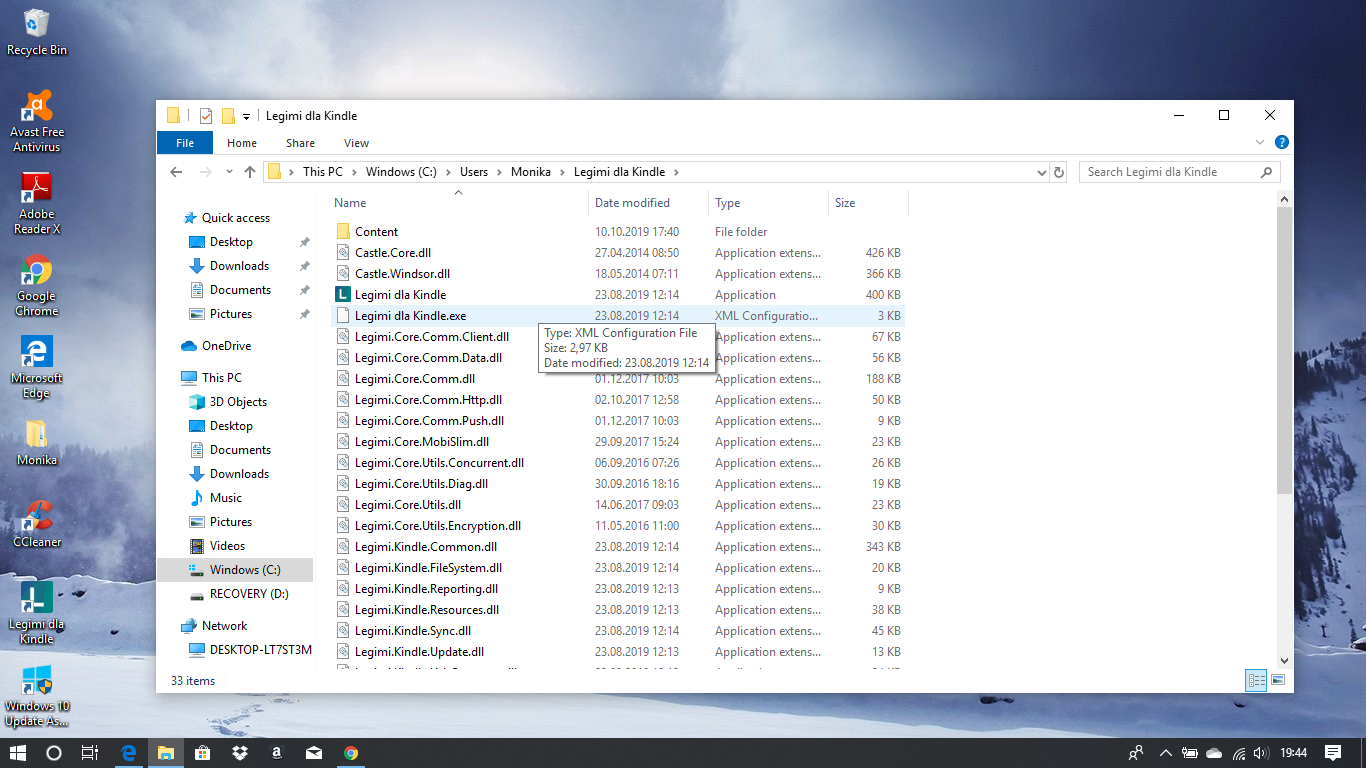
Task: Expand the Users breadcrumb arrow
Action: [499, 172]
